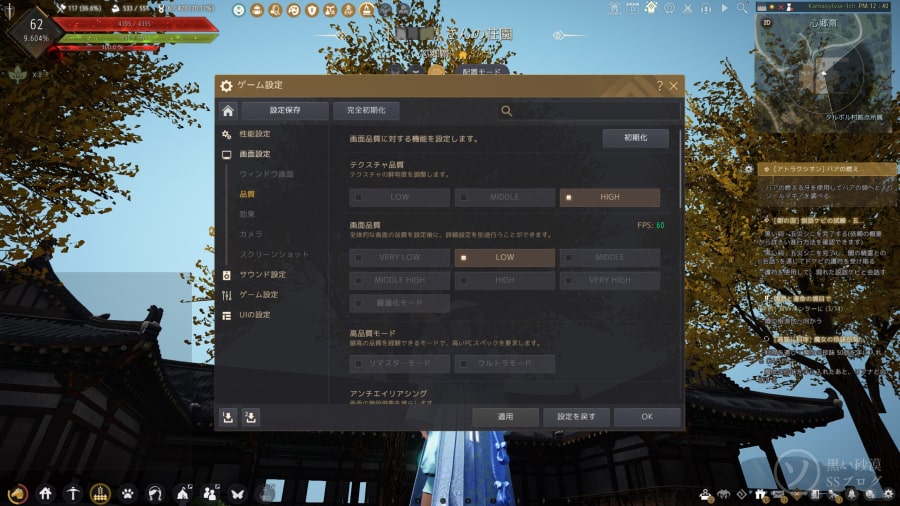900x506 pixels.
Task: Select MIDDLE HIGH screen quality
Action: [399, 281]
